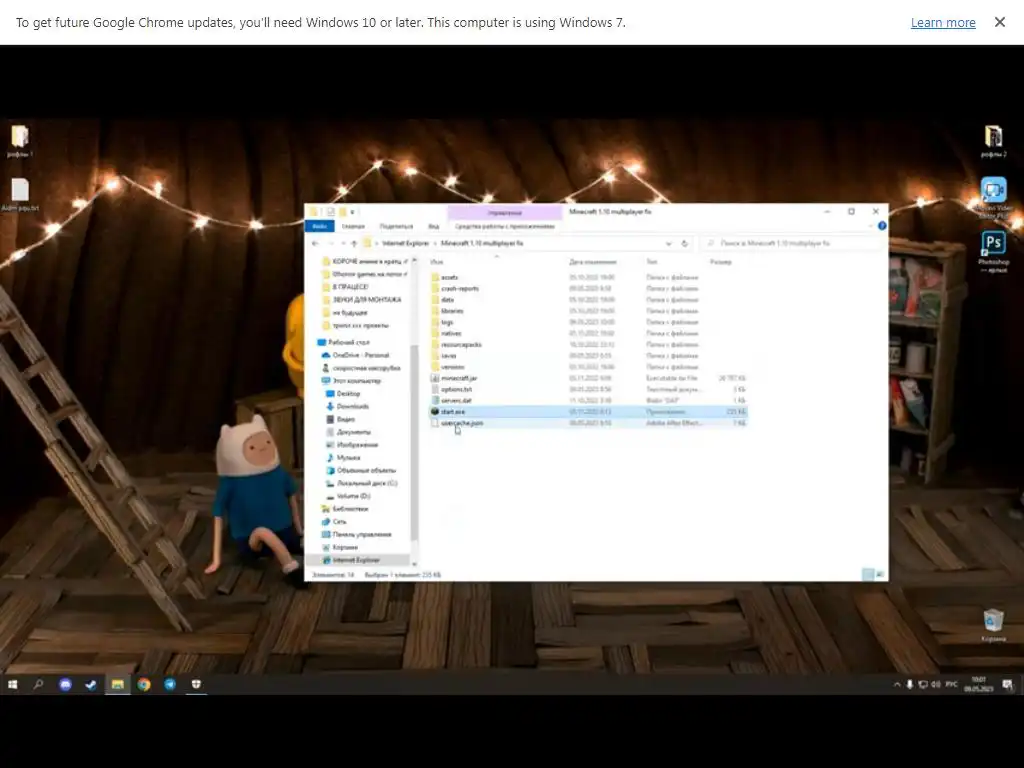1024x768 pixels.
Task: Select the options.txt file
Action: [456, 389]
